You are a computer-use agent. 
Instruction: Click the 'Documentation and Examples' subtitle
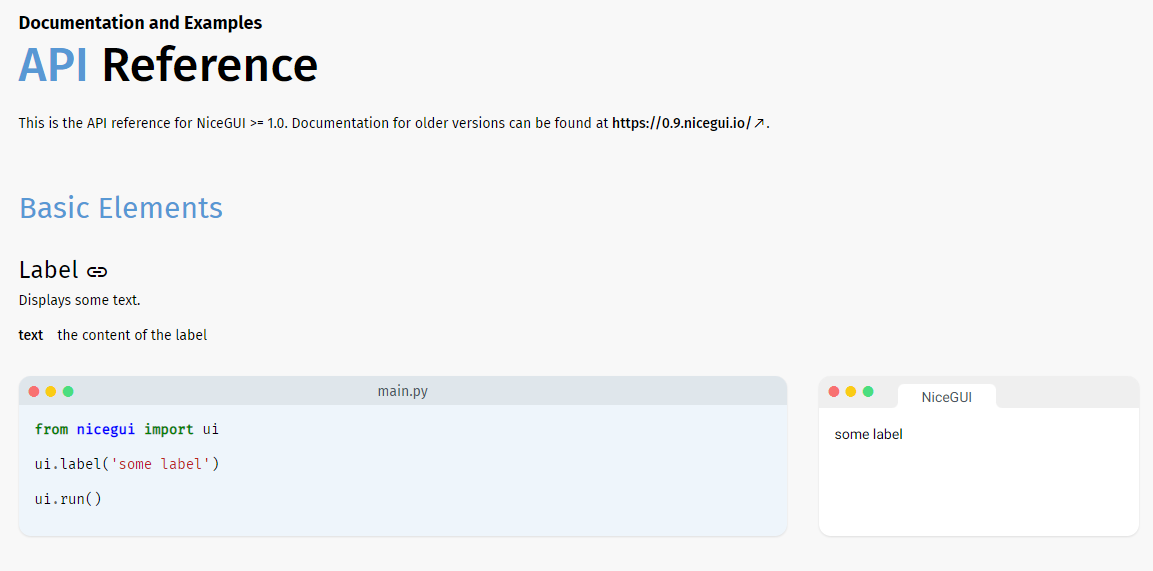click(x=140, y=22)
